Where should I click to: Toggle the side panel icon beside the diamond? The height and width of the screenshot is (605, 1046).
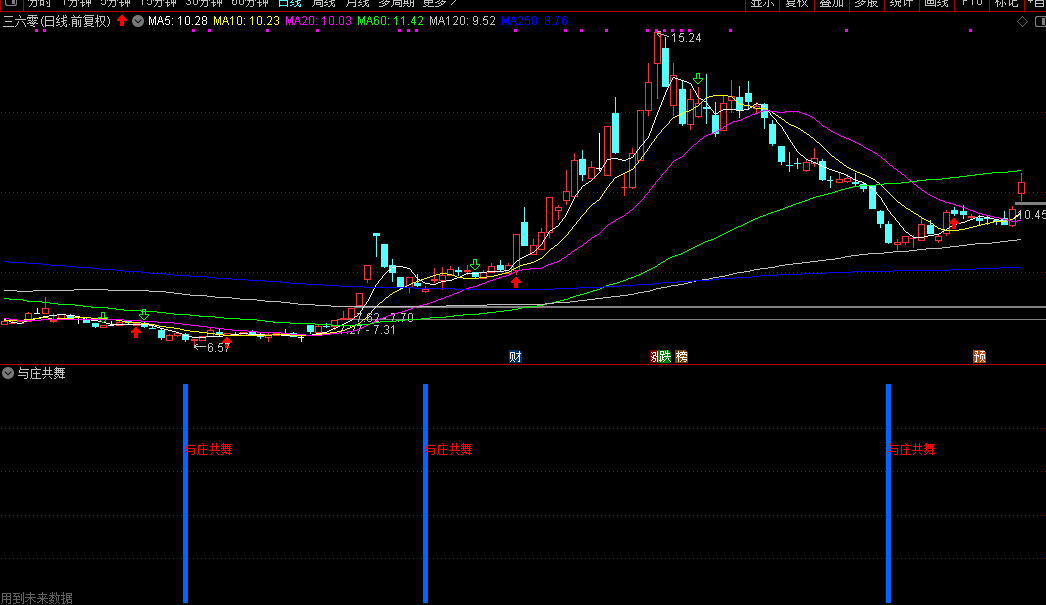pos(1039,21)
